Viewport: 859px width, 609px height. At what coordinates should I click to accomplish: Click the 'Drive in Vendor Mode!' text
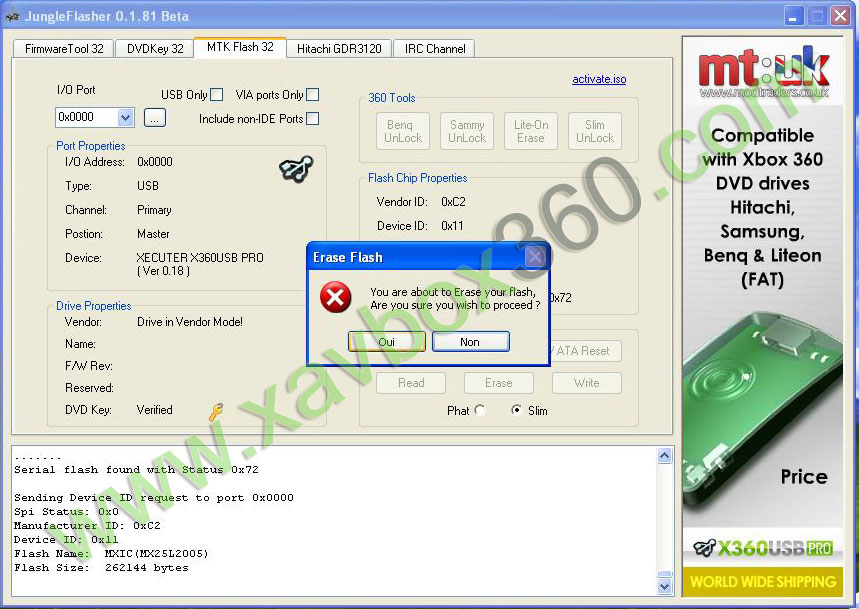tap(190, 322)
